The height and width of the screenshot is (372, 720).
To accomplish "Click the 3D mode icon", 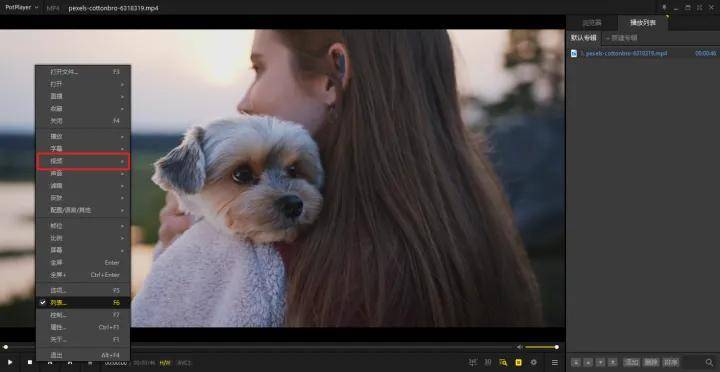I will 488,362.
